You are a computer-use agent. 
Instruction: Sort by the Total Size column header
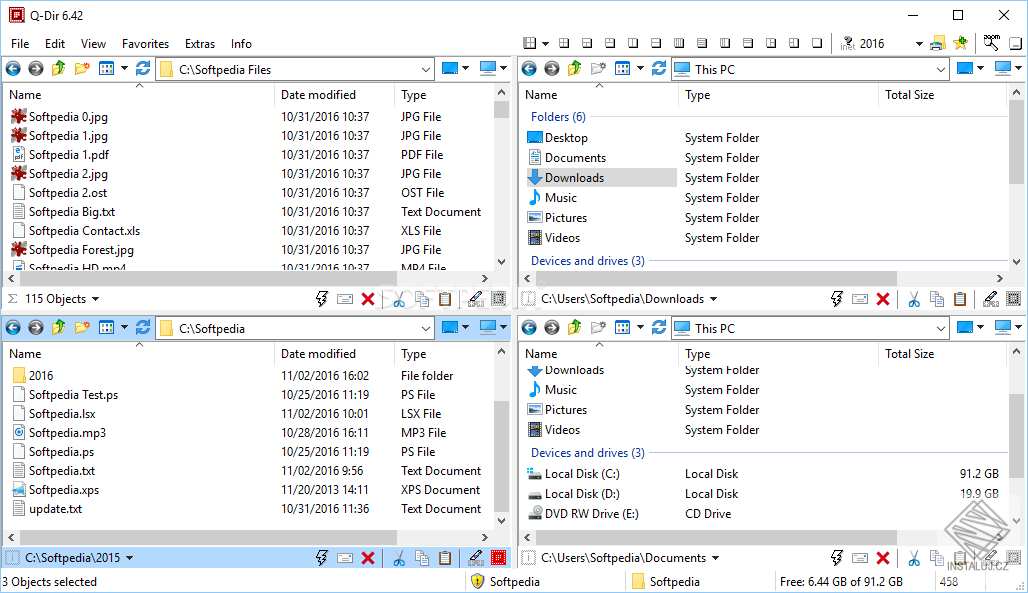coord(909,95)
